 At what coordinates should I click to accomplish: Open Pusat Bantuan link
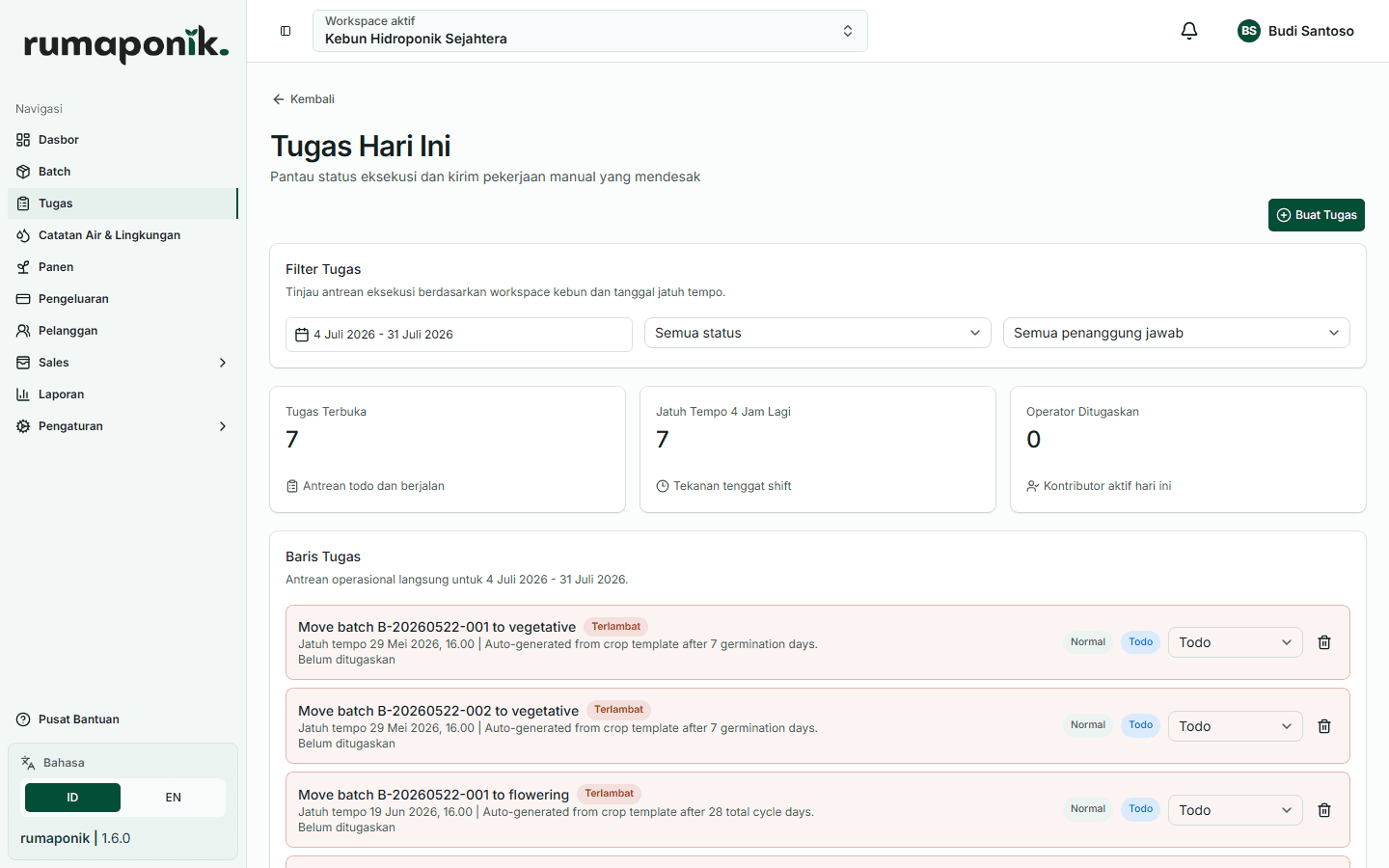tap(123, 719)
